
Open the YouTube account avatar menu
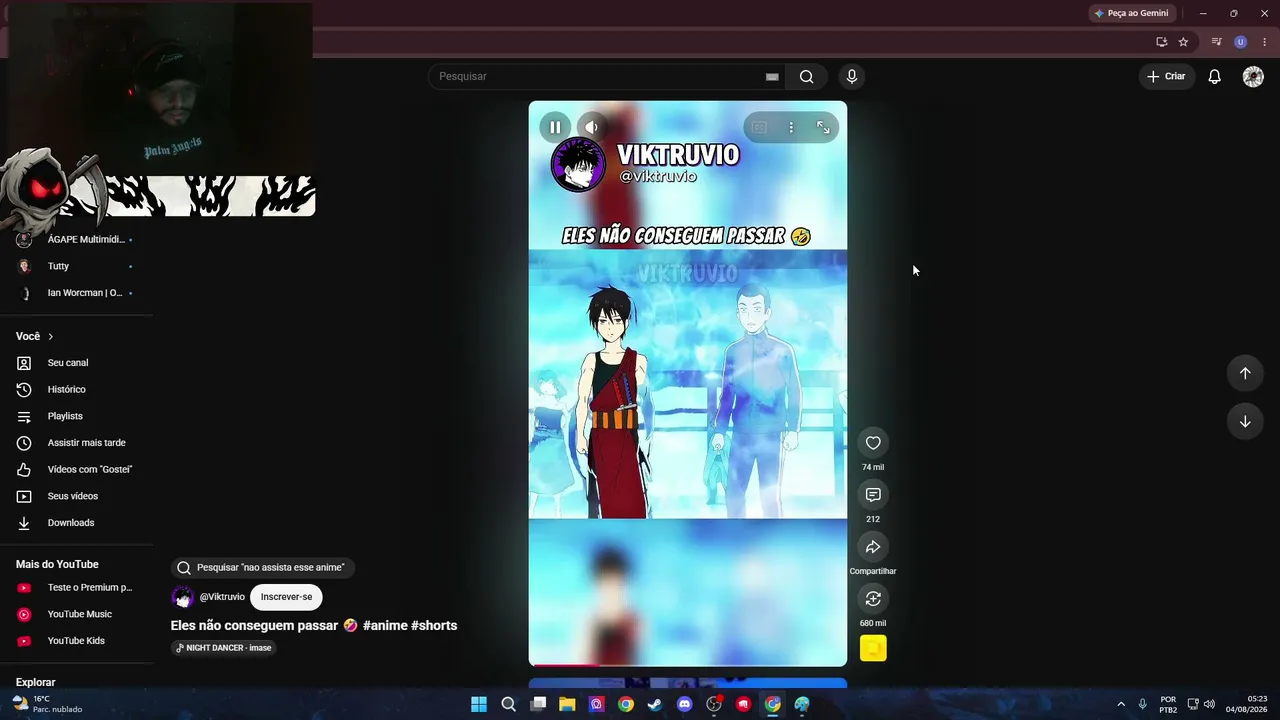click(x=1253, y=77)
